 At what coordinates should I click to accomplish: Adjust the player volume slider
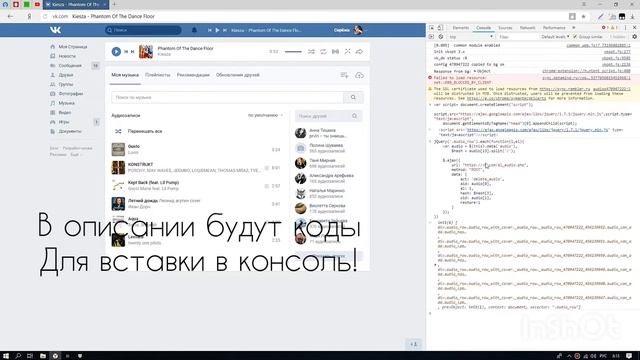pos(293,52)
